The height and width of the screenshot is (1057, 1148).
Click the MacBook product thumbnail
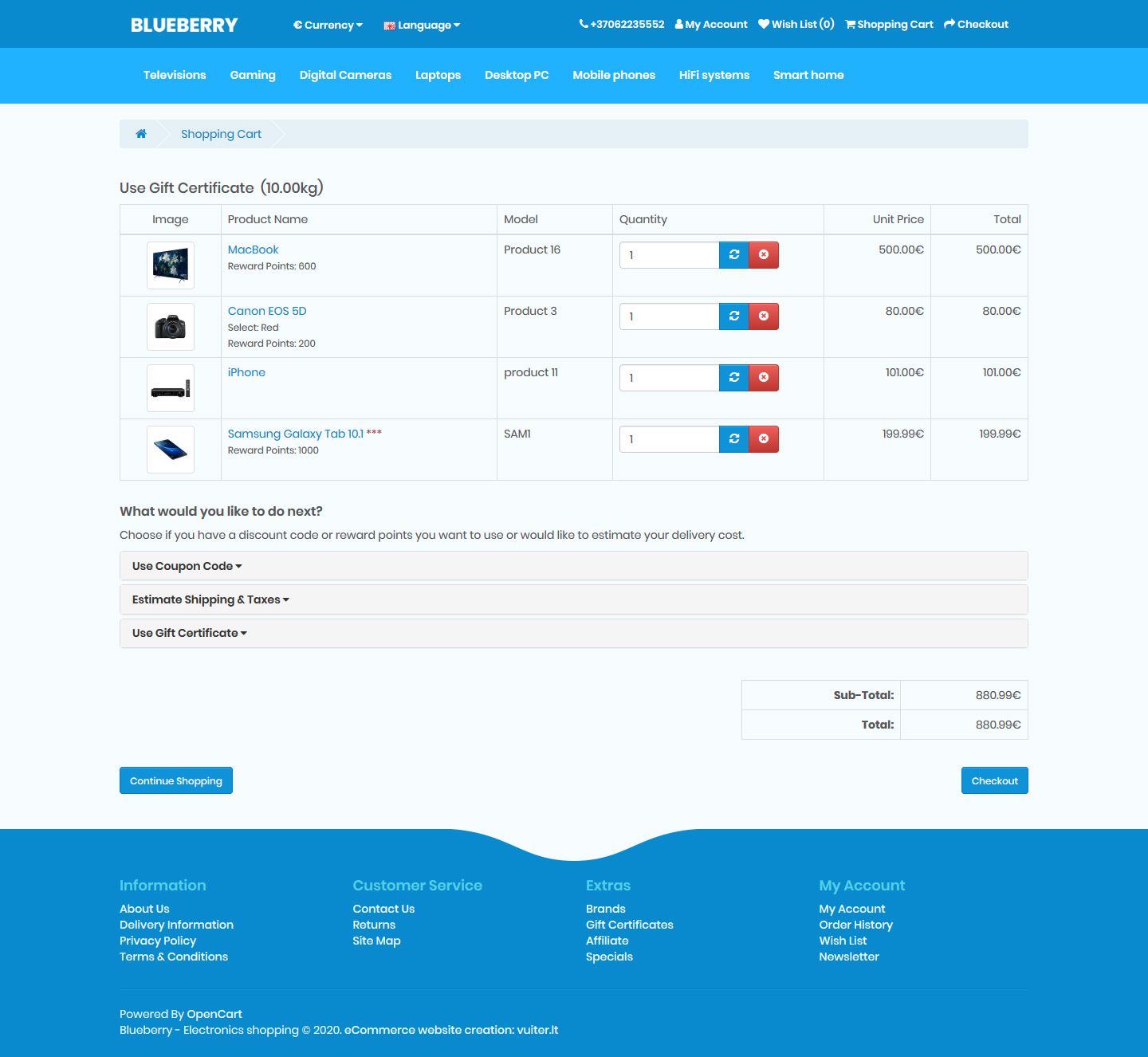pyautogui.click(x=171, y=265)
